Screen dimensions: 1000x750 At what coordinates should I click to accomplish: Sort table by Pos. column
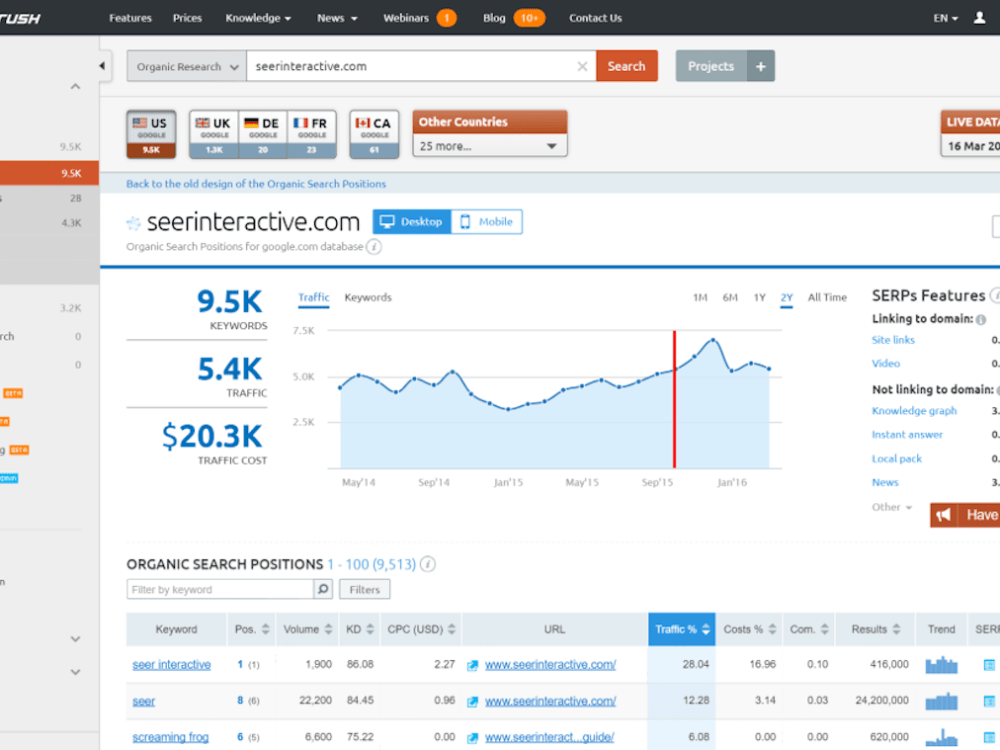tap(252, 629)
